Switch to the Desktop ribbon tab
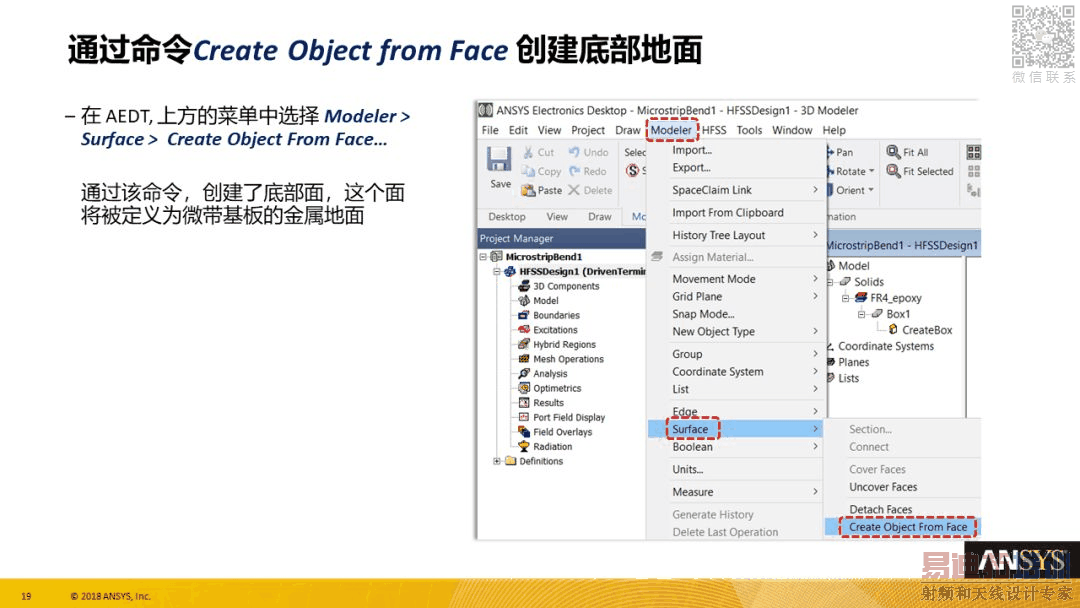Screen dimensions: 1080x608 pyautogui.click(x=507, y=216)
